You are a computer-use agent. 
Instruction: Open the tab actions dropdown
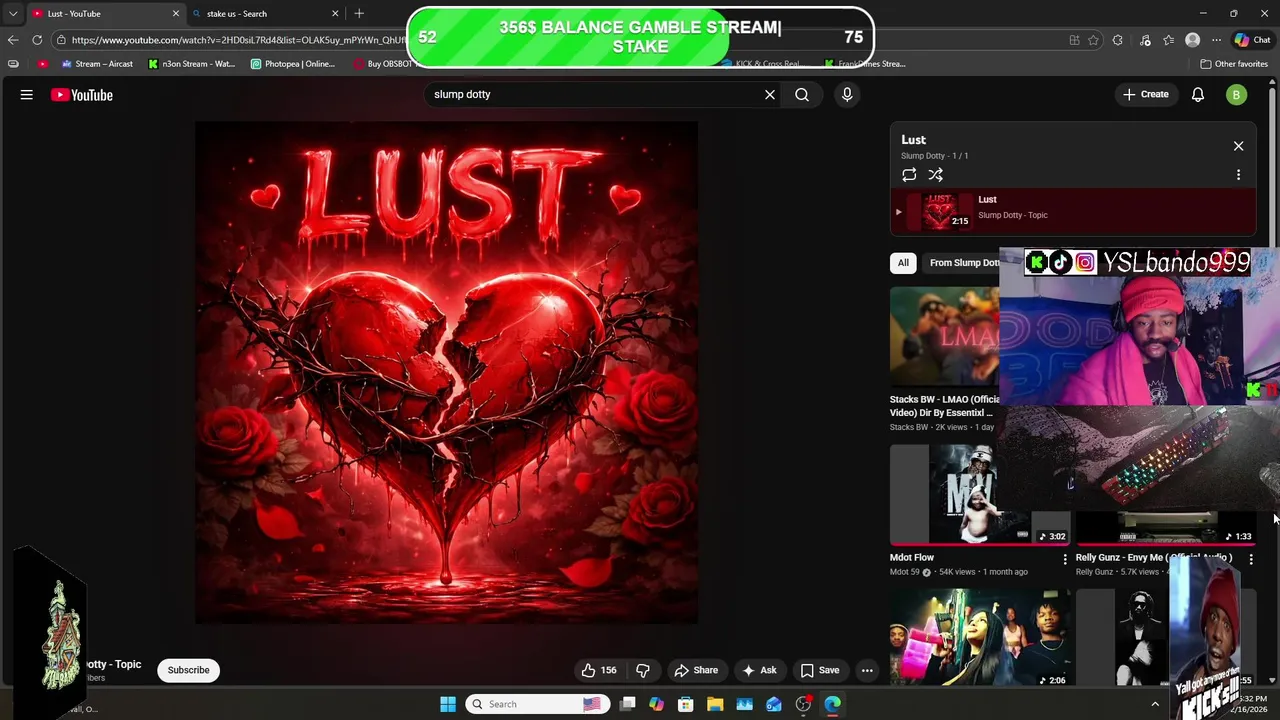point(13,14)
